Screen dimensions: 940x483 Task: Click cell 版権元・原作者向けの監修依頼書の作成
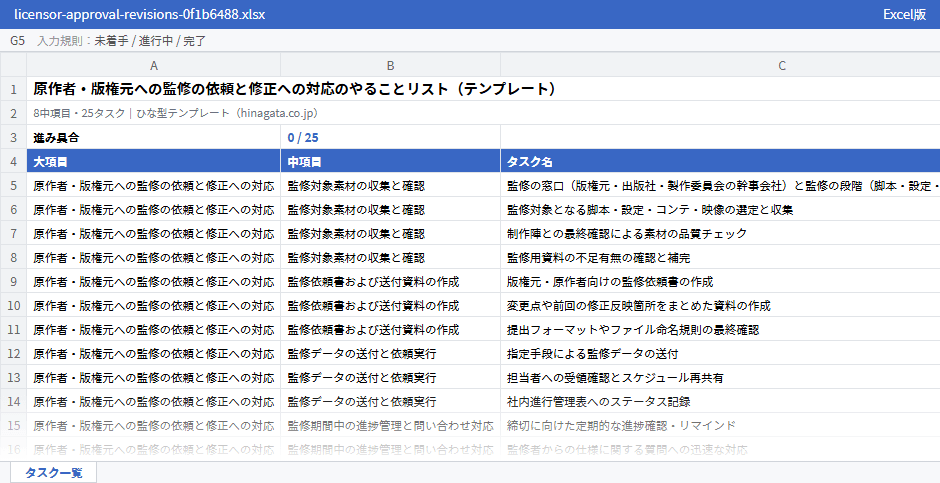721,282
